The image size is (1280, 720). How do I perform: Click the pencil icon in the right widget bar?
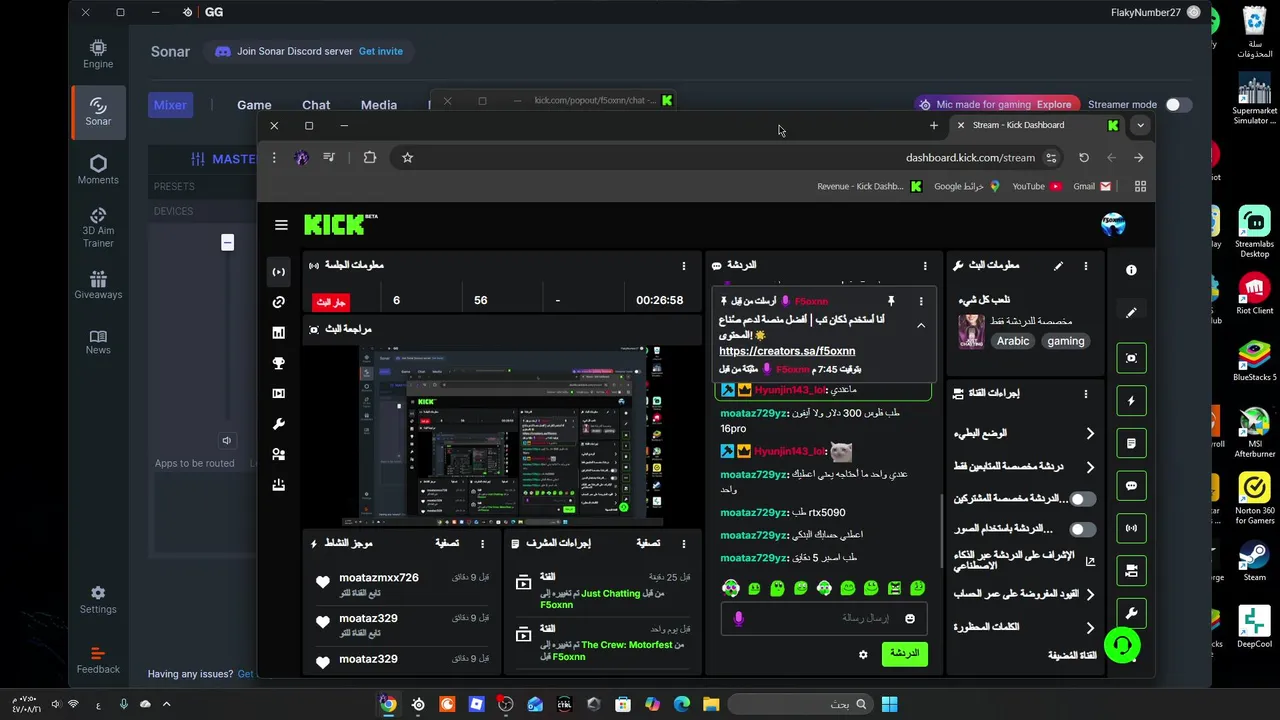pos(1131,313)
